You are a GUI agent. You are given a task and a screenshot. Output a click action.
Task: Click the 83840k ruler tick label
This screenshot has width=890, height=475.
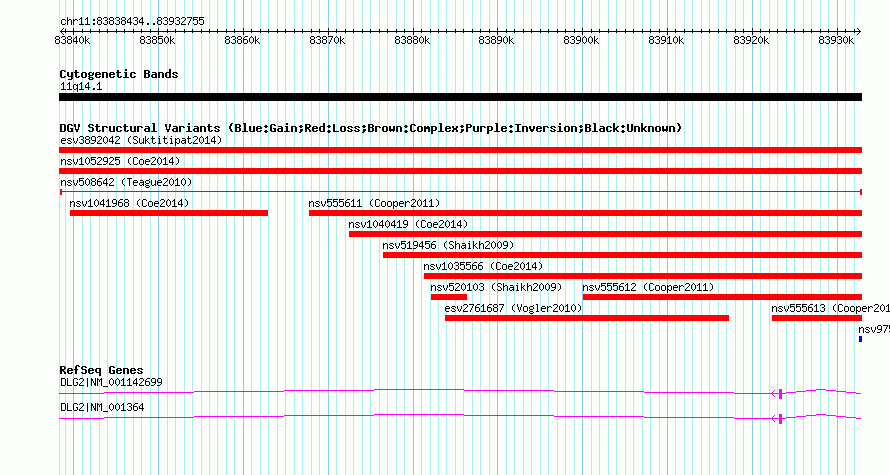[x=72, y=40]
